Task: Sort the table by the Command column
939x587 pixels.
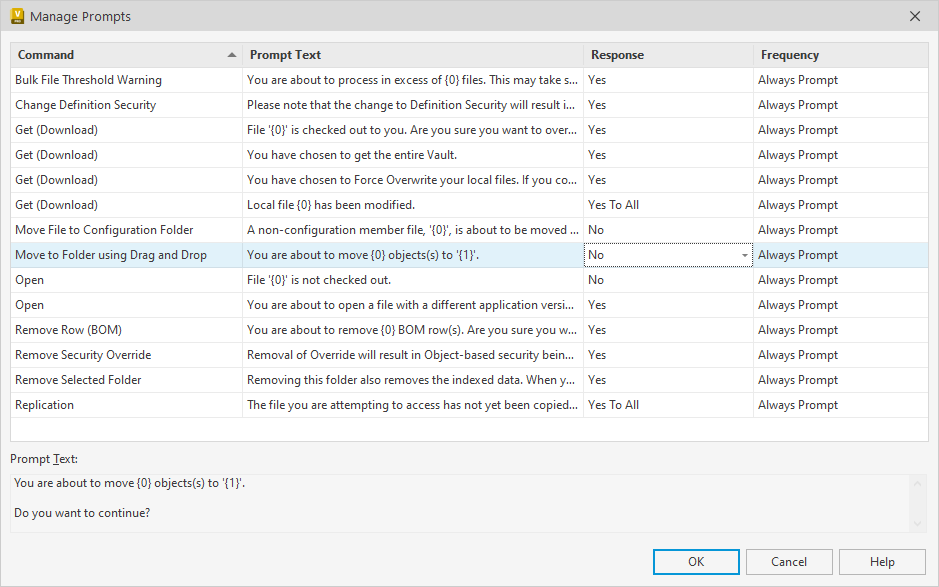Action: 120,55
